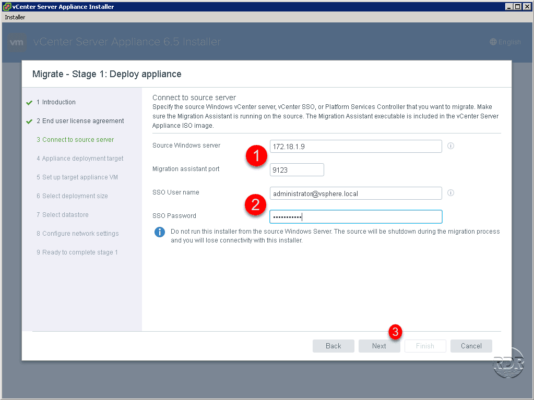Viewport: 534px width, 400px height.
Task: Click the VMware vm logo
Action: (17, 42)
